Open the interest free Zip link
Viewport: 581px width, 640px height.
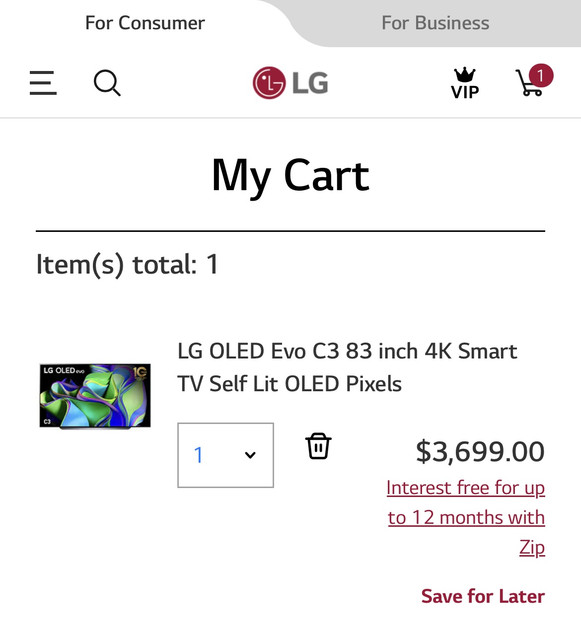coord(466,518)
